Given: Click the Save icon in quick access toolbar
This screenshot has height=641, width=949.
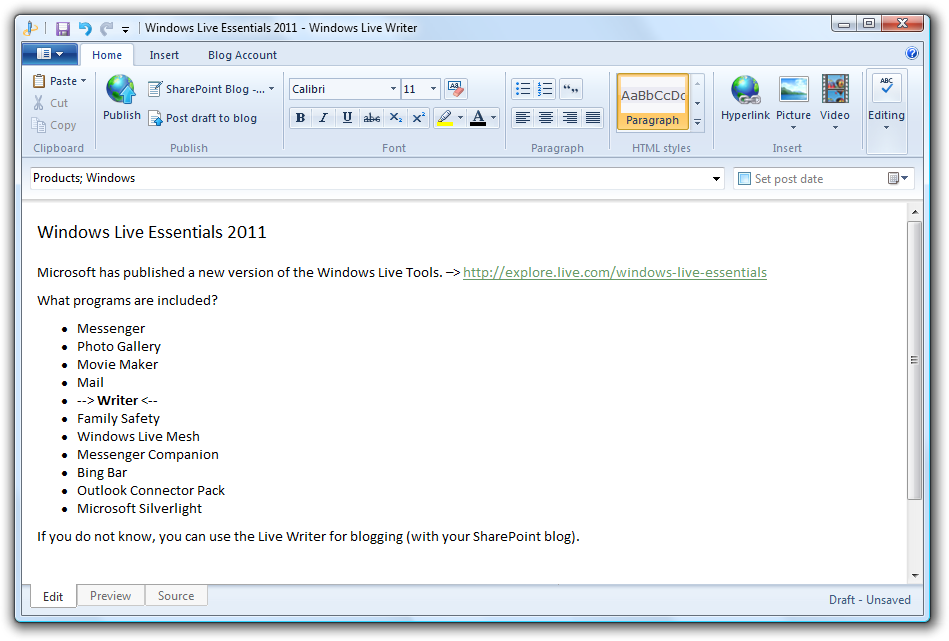Looking at the screenshot, I should (62, 28).
